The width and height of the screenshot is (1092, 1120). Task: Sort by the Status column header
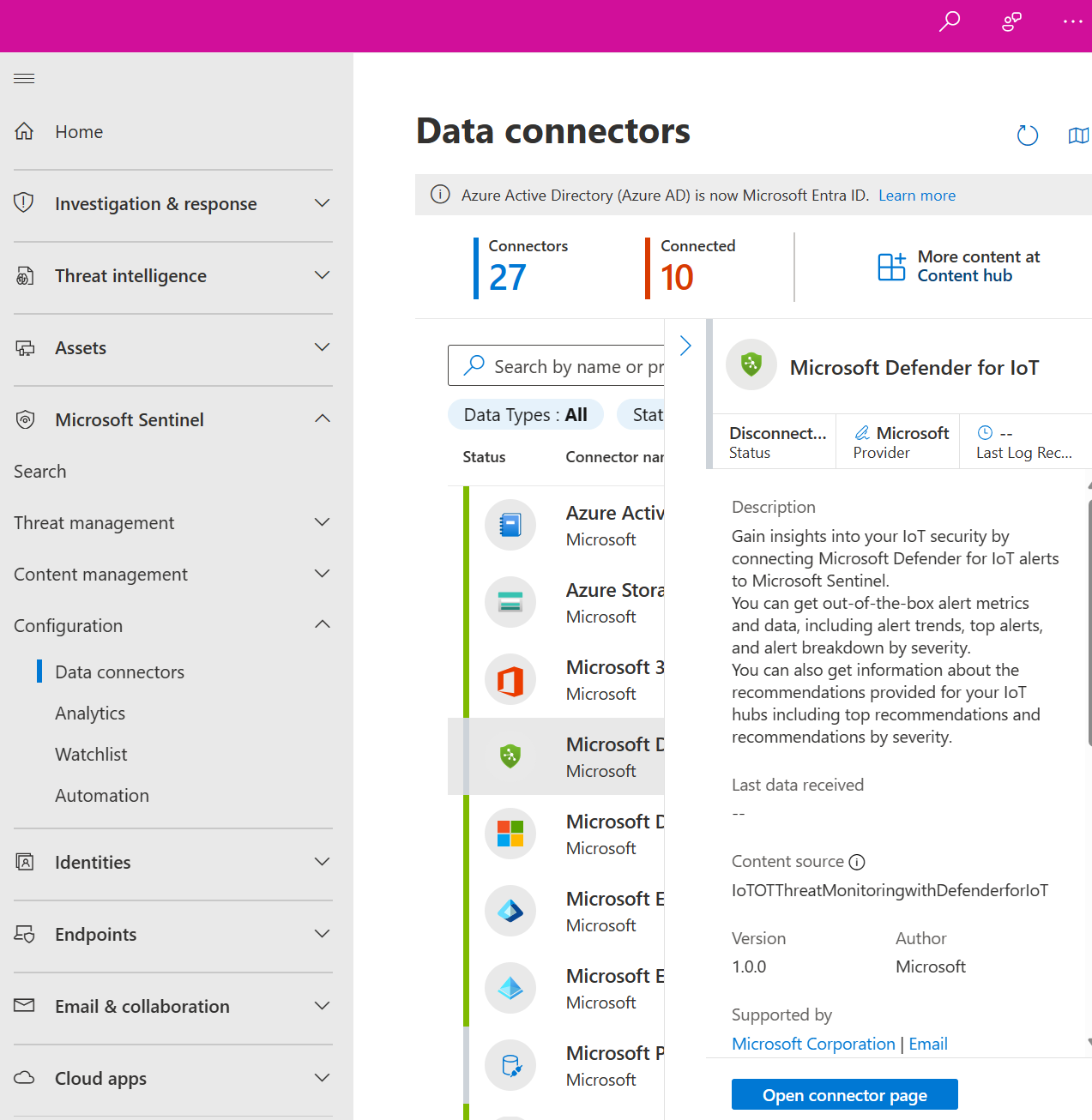pyautogui.click(x=484, y=457)
